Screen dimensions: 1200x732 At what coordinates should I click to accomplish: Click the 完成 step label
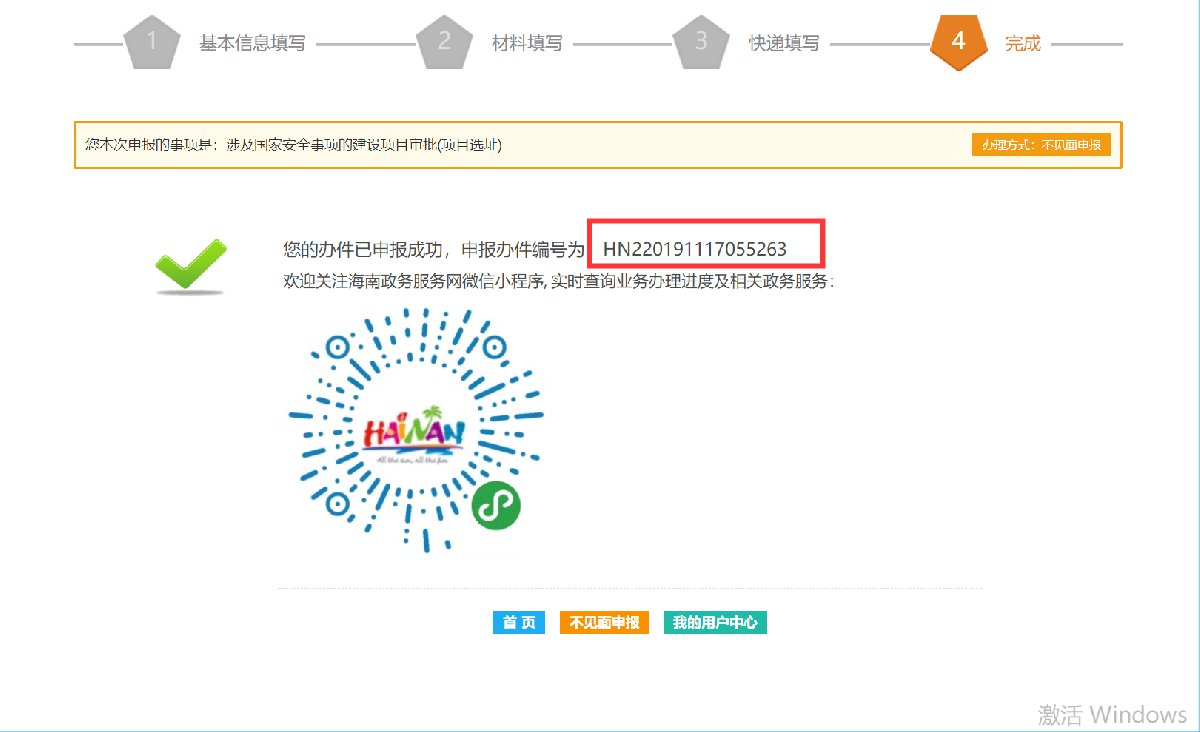point(1023,44)
